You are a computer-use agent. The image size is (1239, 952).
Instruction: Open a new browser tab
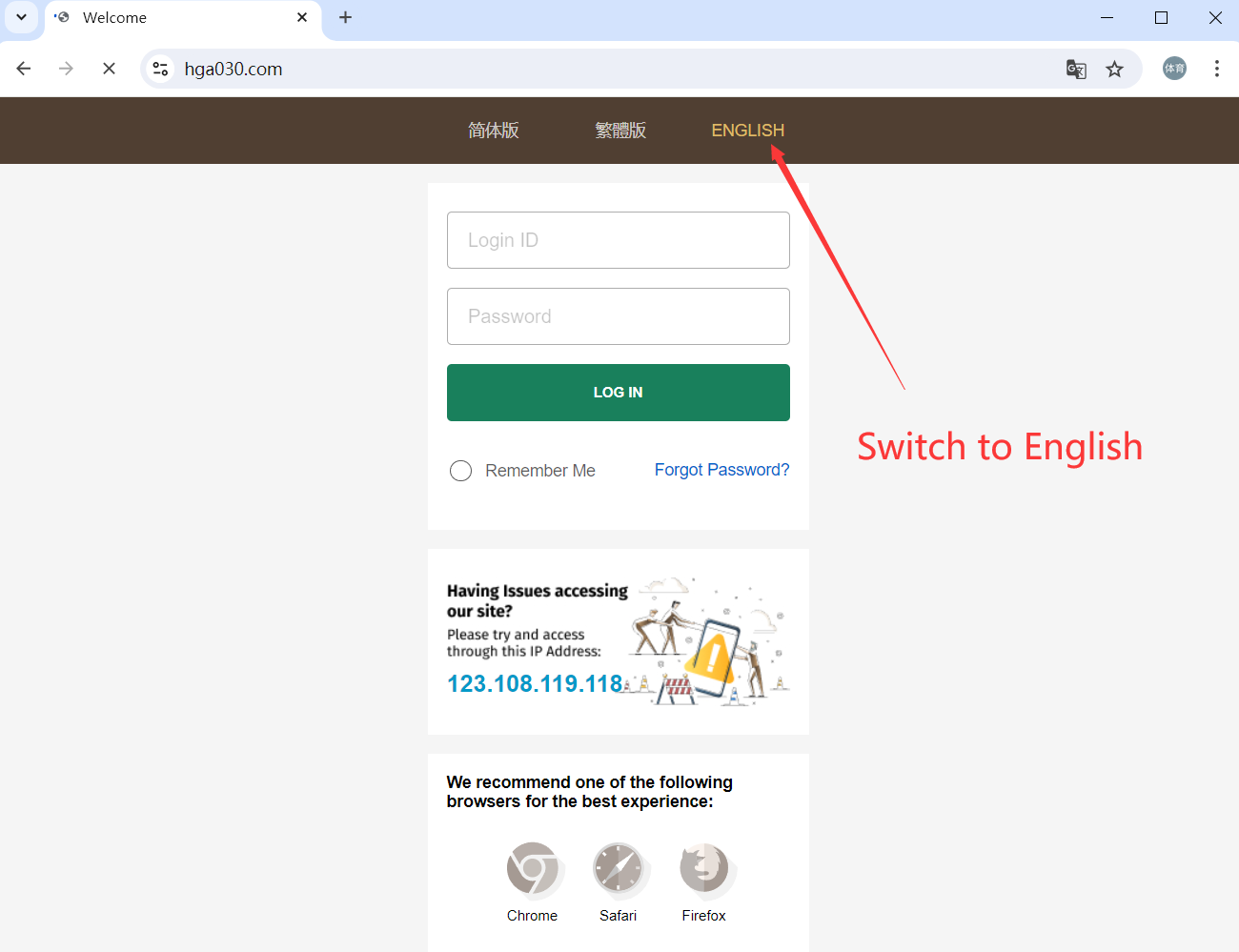345,17
